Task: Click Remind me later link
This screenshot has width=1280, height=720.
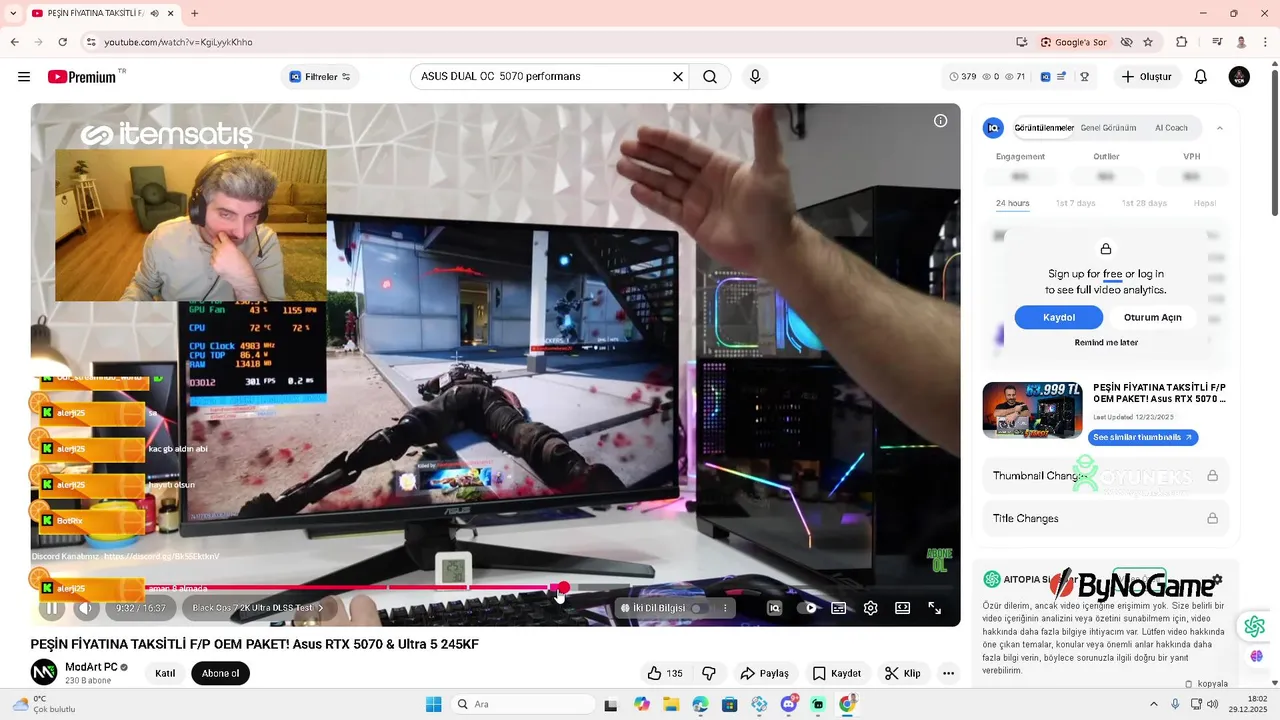Action: 1106,342
